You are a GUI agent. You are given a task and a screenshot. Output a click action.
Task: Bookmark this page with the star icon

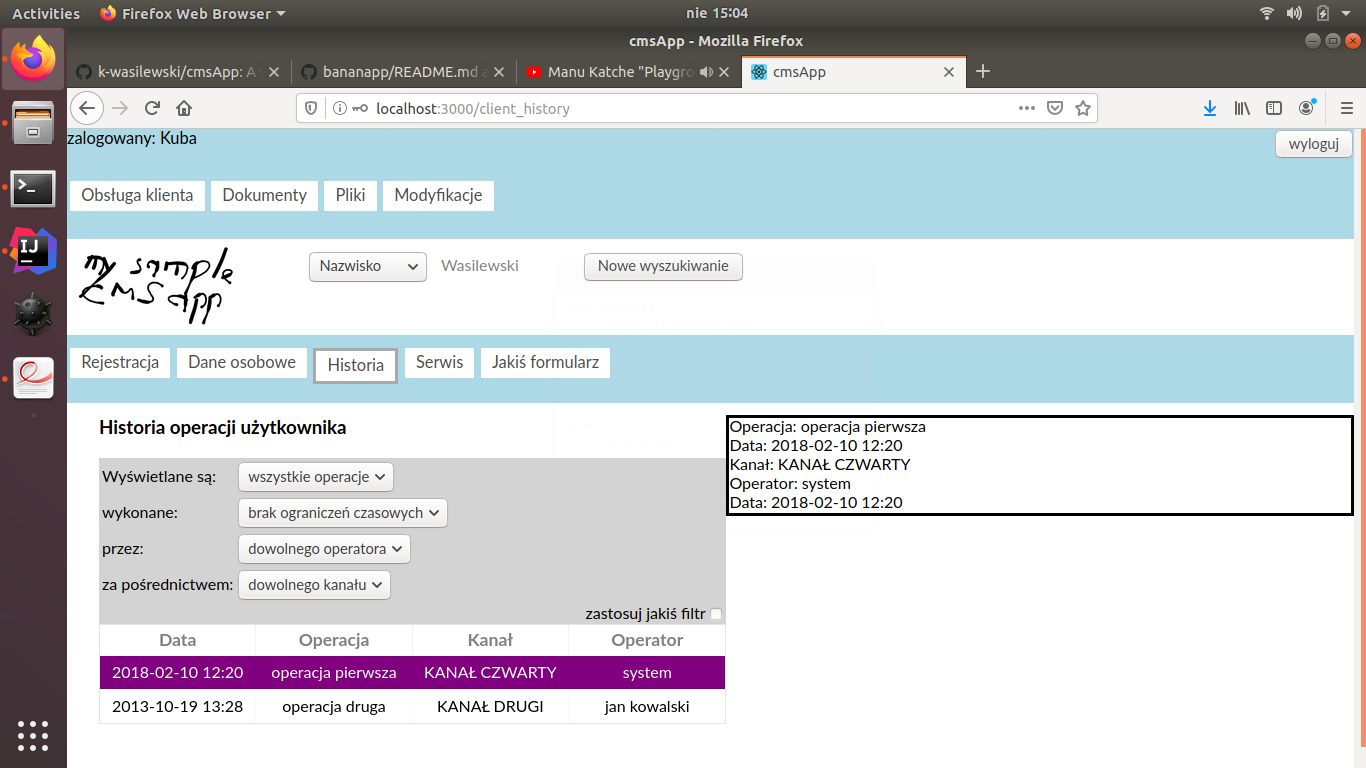1082,108
